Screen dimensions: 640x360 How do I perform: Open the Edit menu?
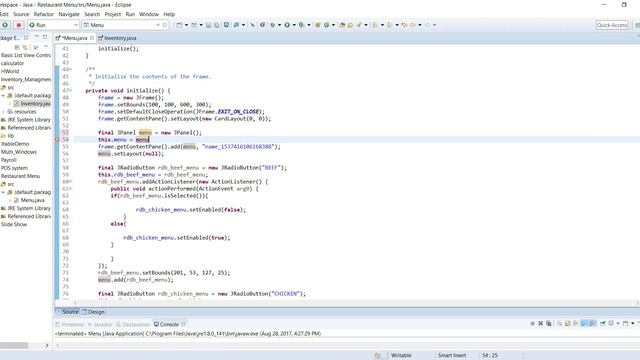[x=4, y=14]
